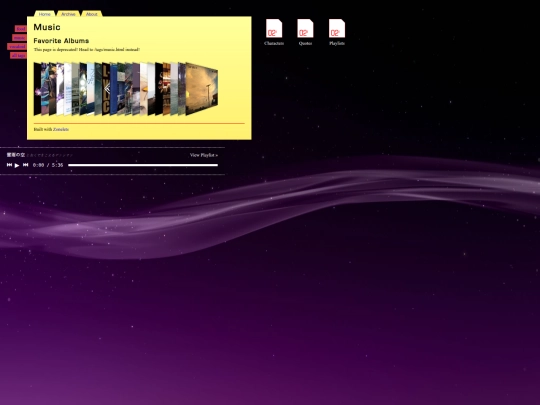
Task: Open the View Playlist link
Action: [204, 155]
